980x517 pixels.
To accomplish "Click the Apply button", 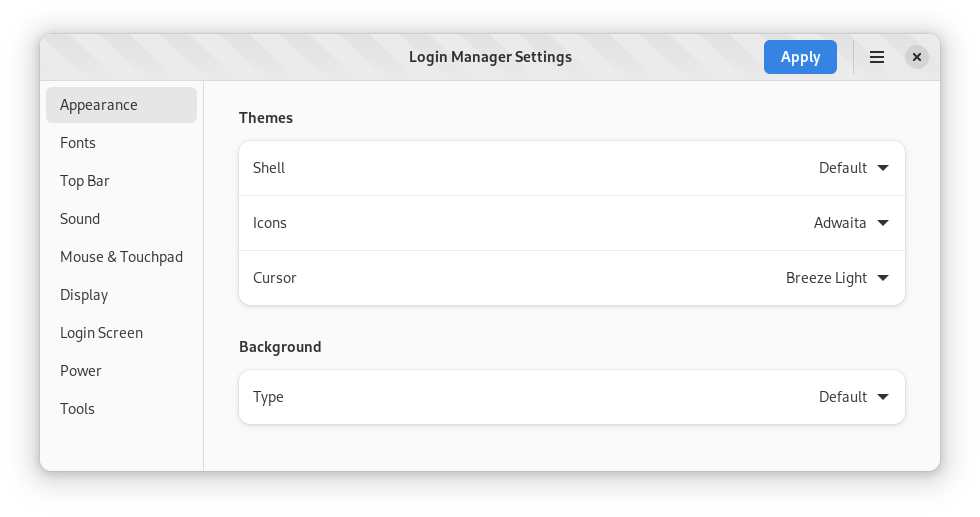I will click(x=800, y=57).
